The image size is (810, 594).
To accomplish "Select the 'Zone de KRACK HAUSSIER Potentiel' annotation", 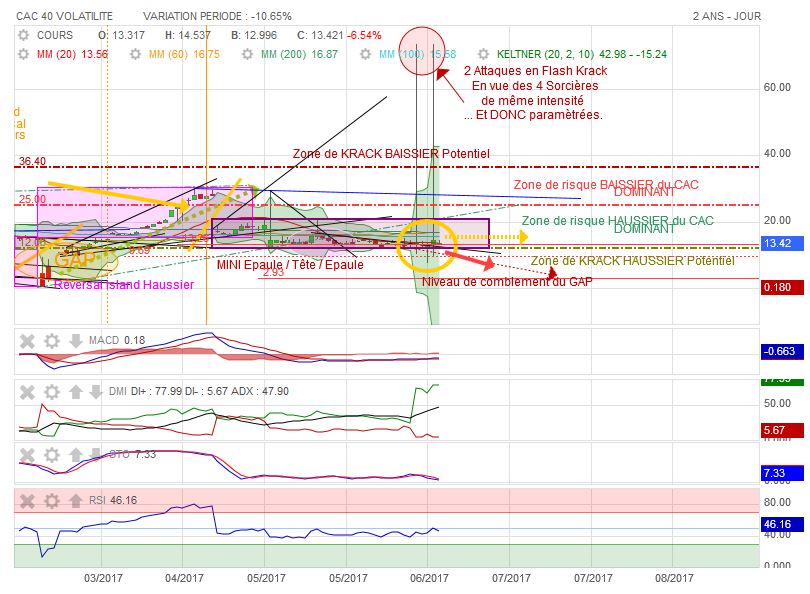I will pyautogui.click(x=633, y=261).
